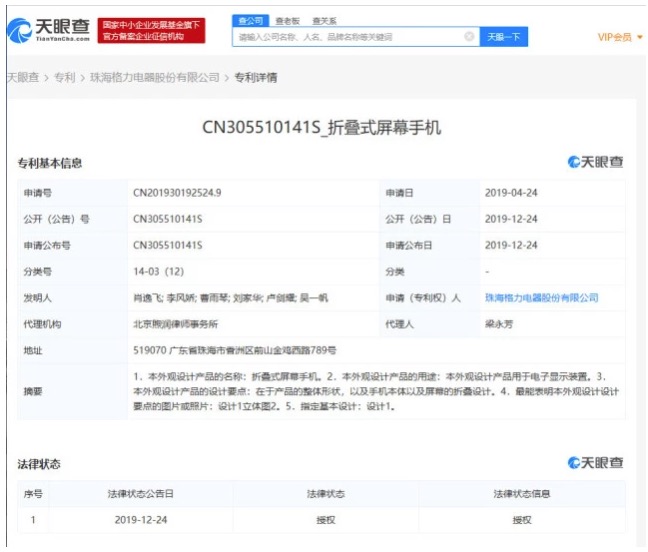Viewport: 648px width, 552px height.
Task: Select application number CN201930192524.9
Action: click(x=177, y=193)
